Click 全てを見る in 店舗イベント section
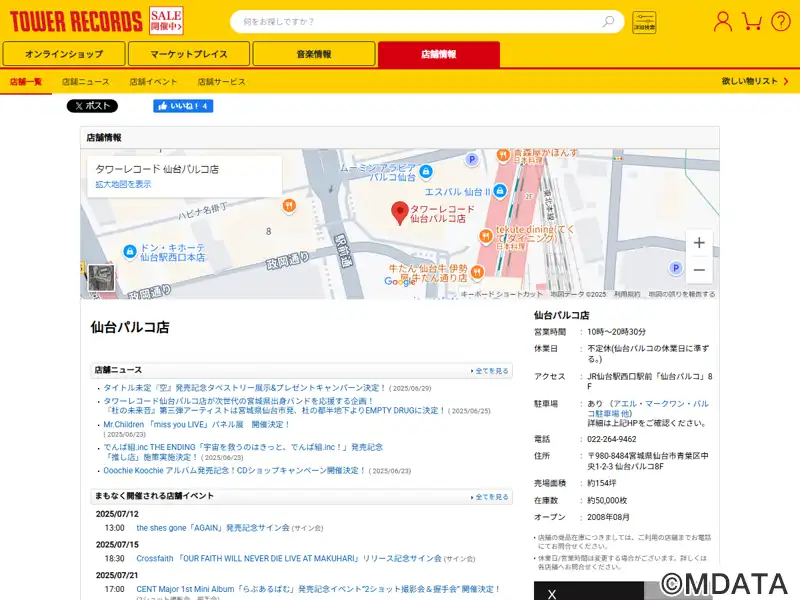 (x=490, y=497)
